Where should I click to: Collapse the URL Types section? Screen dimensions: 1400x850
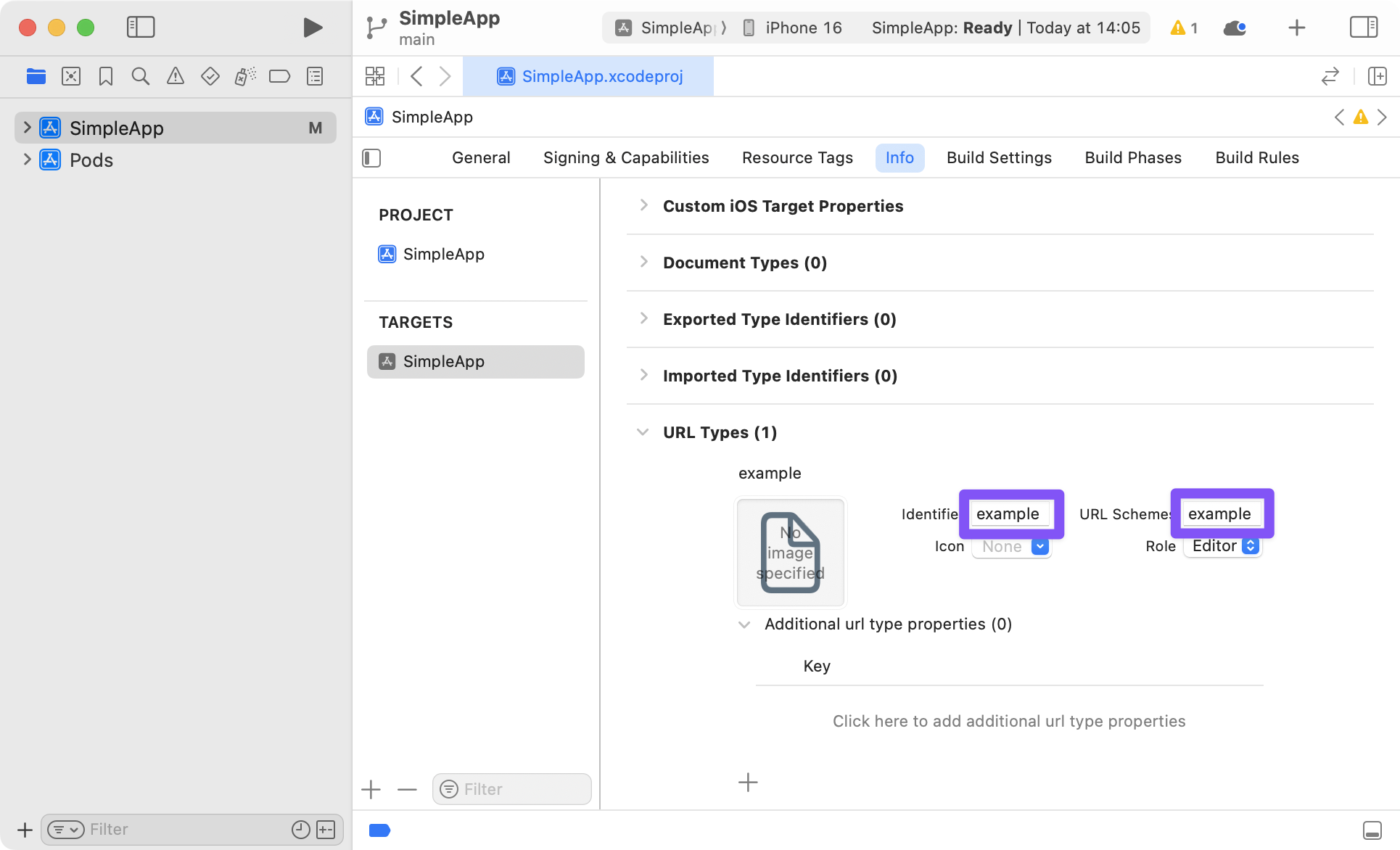click(643, 431)
